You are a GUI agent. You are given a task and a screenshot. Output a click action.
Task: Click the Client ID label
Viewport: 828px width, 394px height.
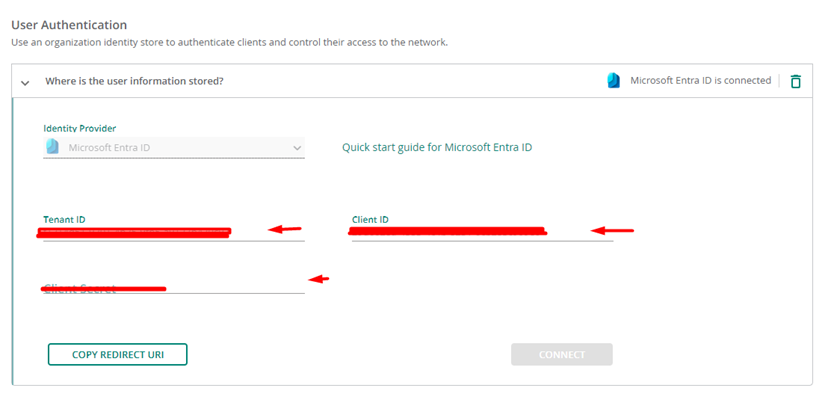tap(370, 219)
